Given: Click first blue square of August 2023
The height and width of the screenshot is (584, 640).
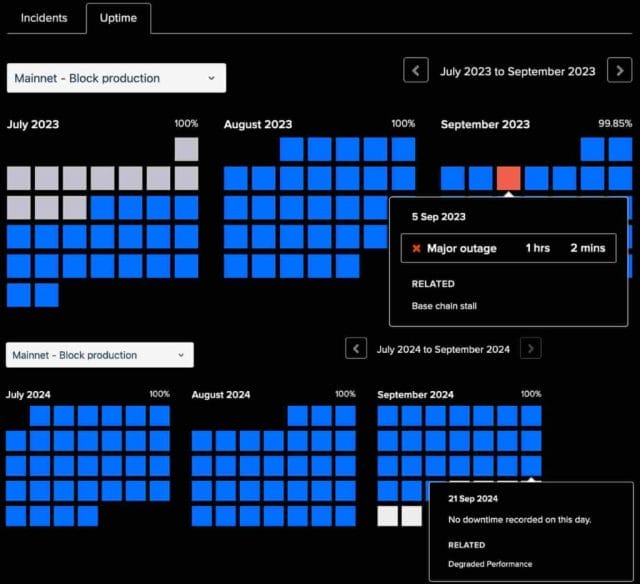Looking at the screenshot, I should (292, 149).
